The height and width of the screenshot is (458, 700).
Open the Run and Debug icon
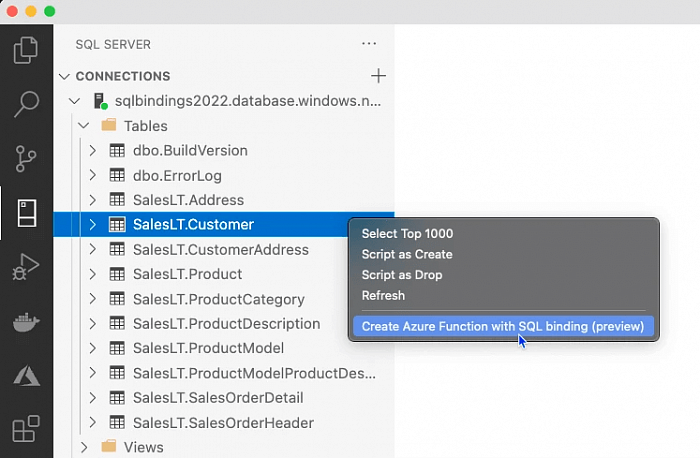(x=26, y=267)
